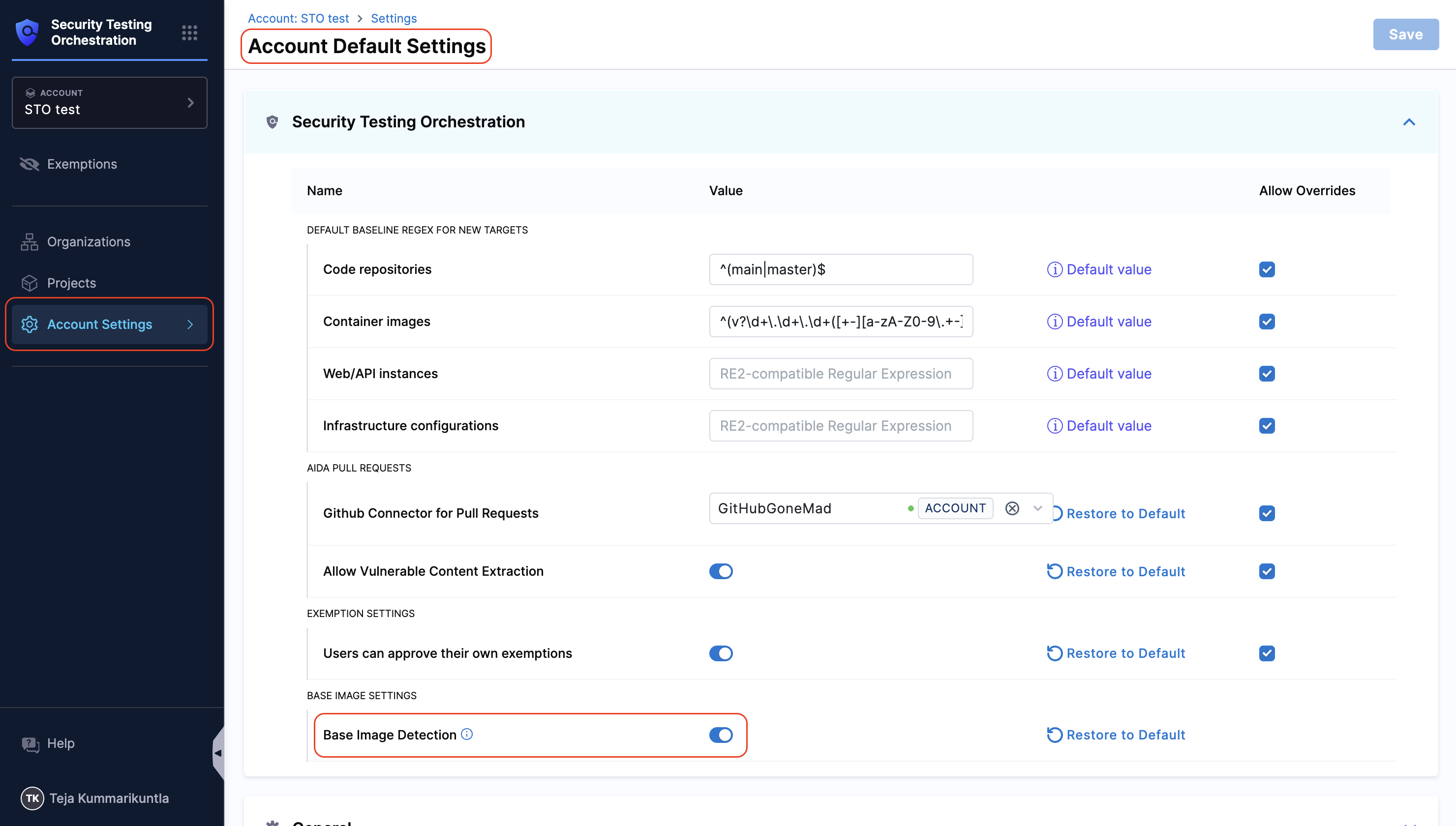Open the Github Connector dropdown arrow
1456x826 pixels.
pos(1038,508)
